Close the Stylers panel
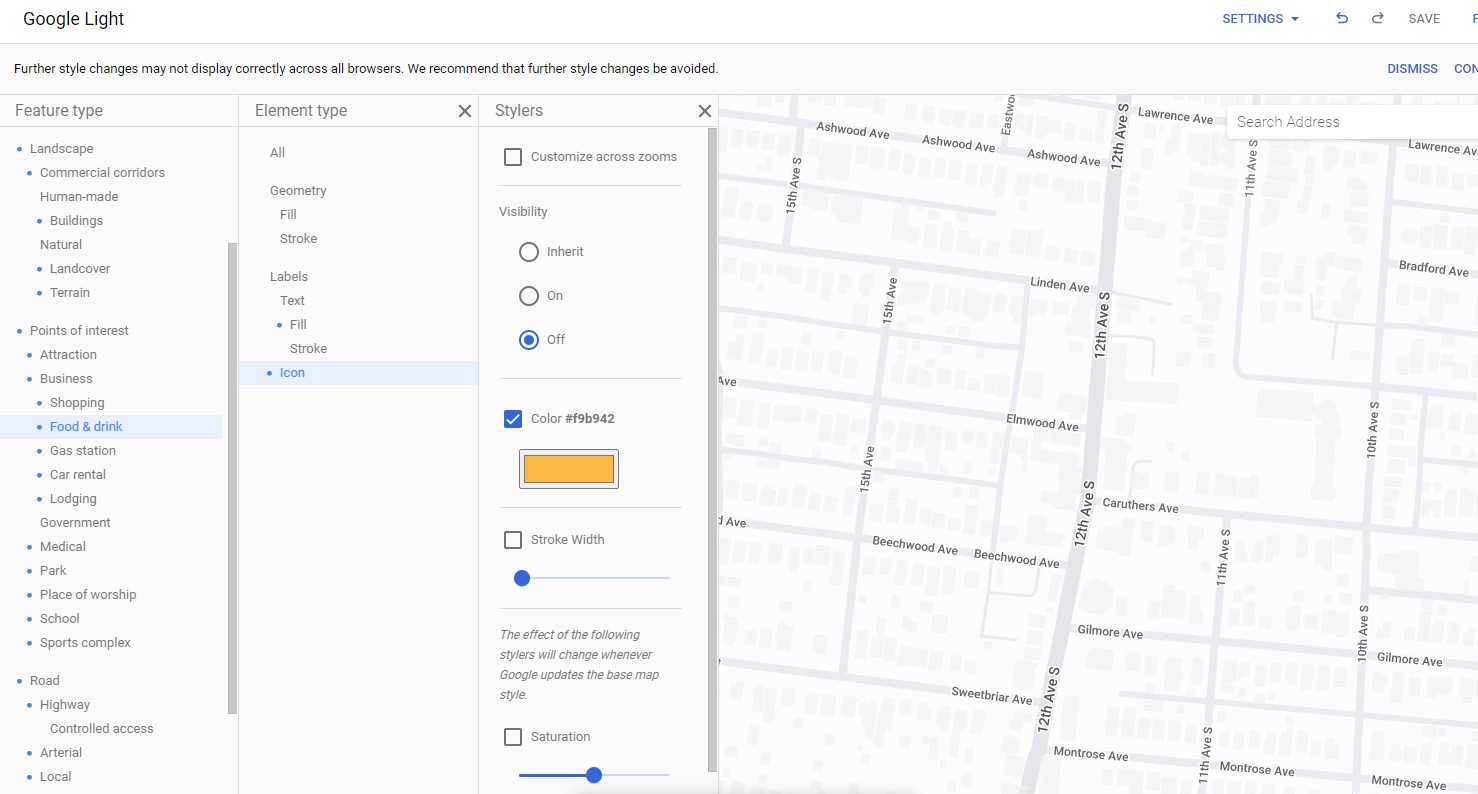This screenshot has width=1478, height=794. click(x=704, y=111)
